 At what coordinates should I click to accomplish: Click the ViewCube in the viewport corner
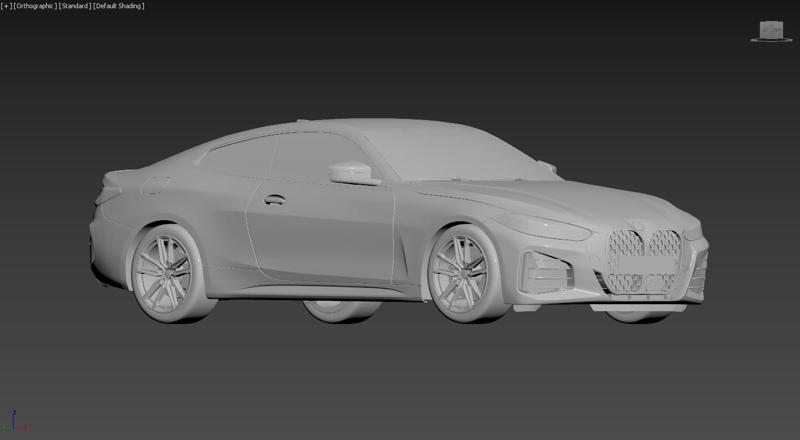[x=771, y=32]
